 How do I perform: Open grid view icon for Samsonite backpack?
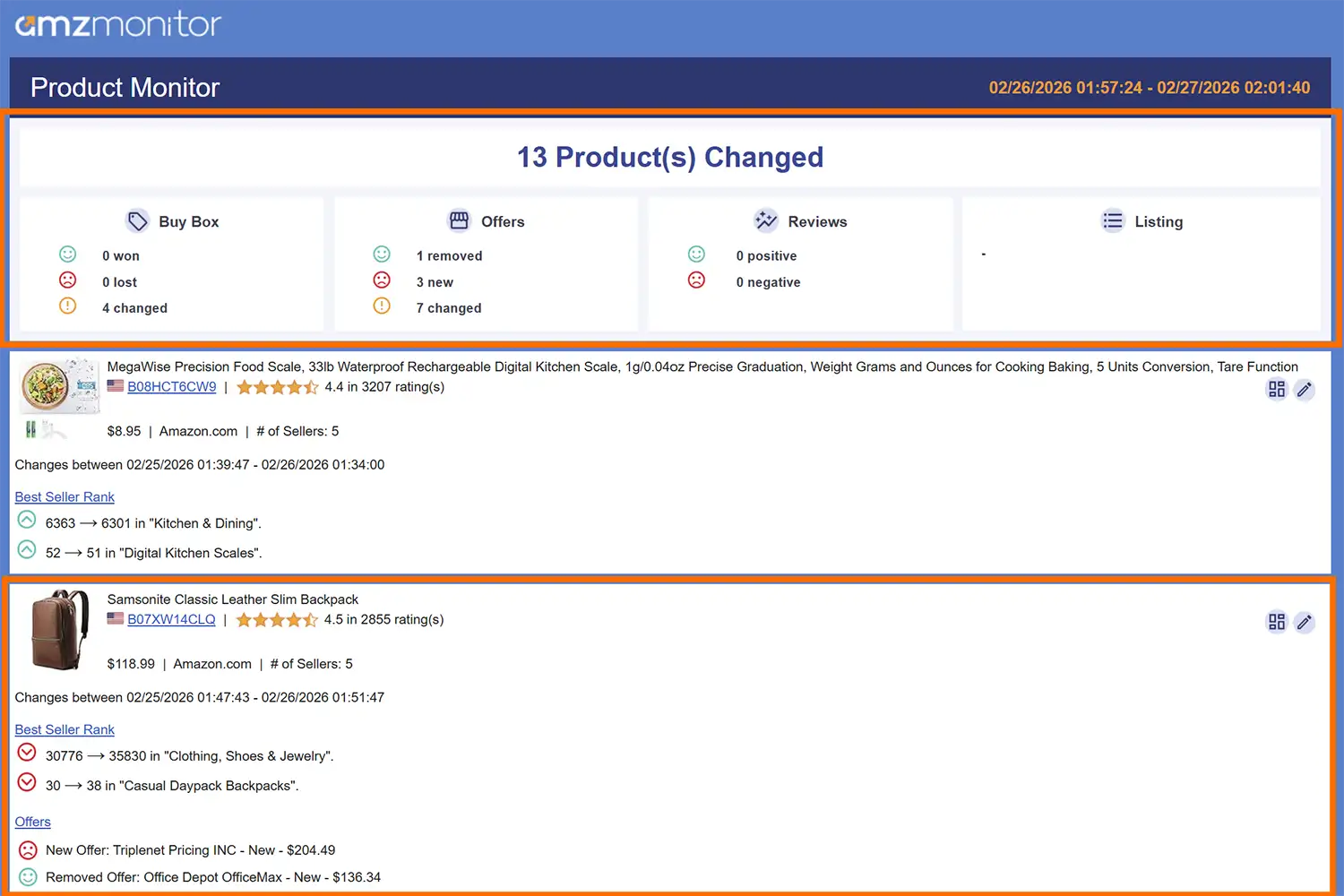coord(1276,622)
